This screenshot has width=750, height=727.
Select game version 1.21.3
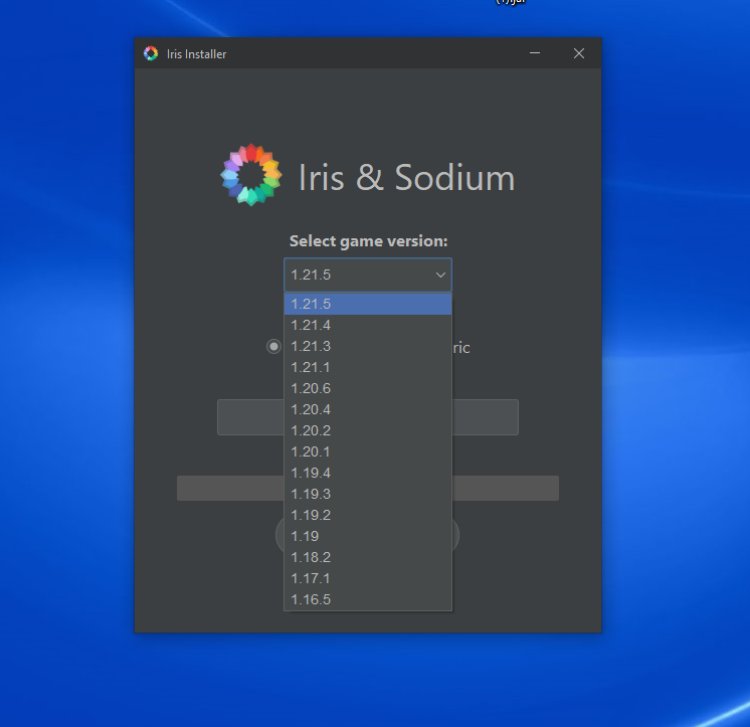[367, 346]
